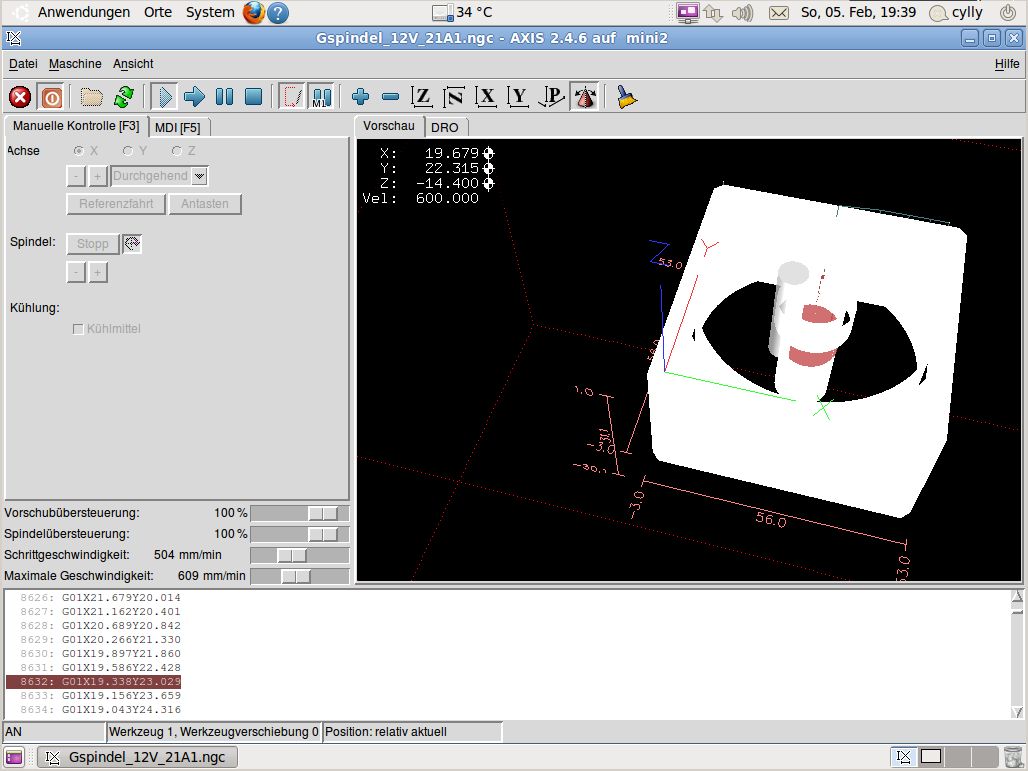
Task: Open the Maschine menu
Action: pyautogui.click(x=75, y=64)
